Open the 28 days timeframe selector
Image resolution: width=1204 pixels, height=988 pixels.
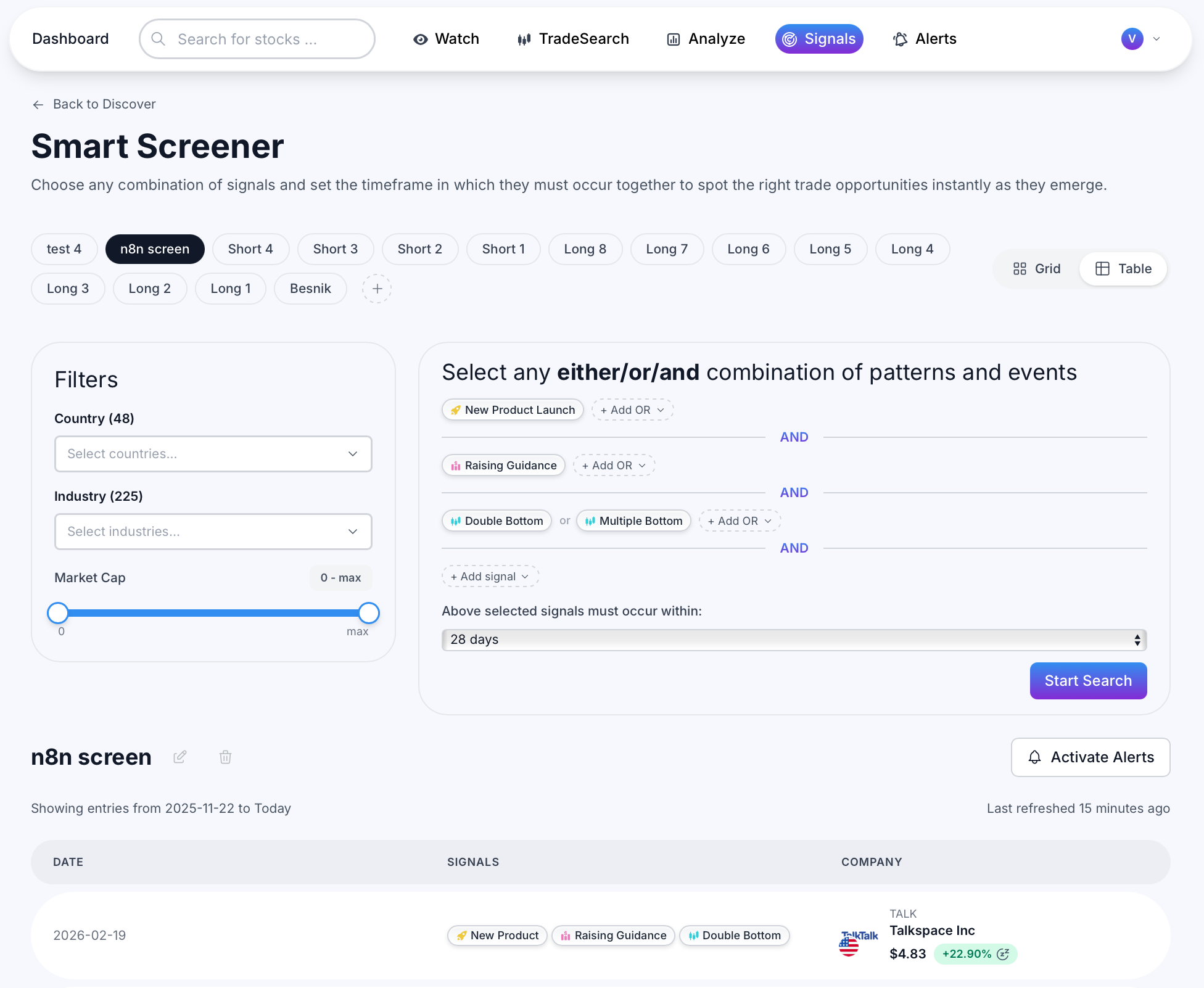tap(793, 640)
